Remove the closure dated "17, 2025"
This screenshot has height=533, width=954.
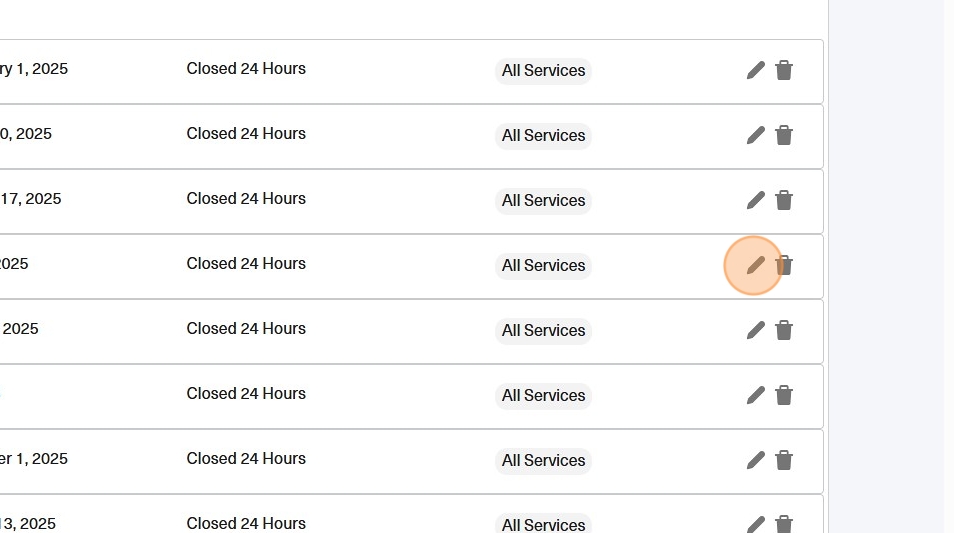[x=784, y=200]
